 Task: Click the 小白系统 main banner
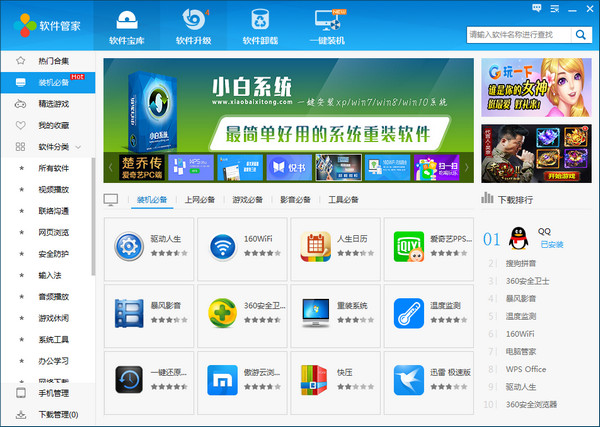click(x=289, y=105)
